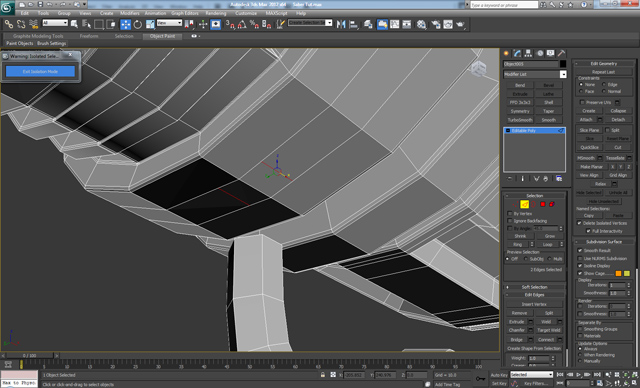Open the selection filter All dropdown
Viewport: 640px width, 388px height.
[x=55, y=23]
